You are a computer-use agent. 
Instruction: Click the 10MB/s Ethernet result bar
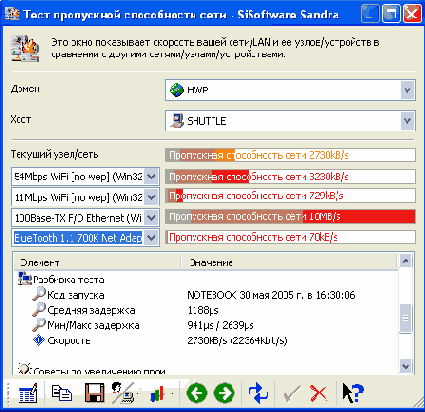click(x=290, y=217)
